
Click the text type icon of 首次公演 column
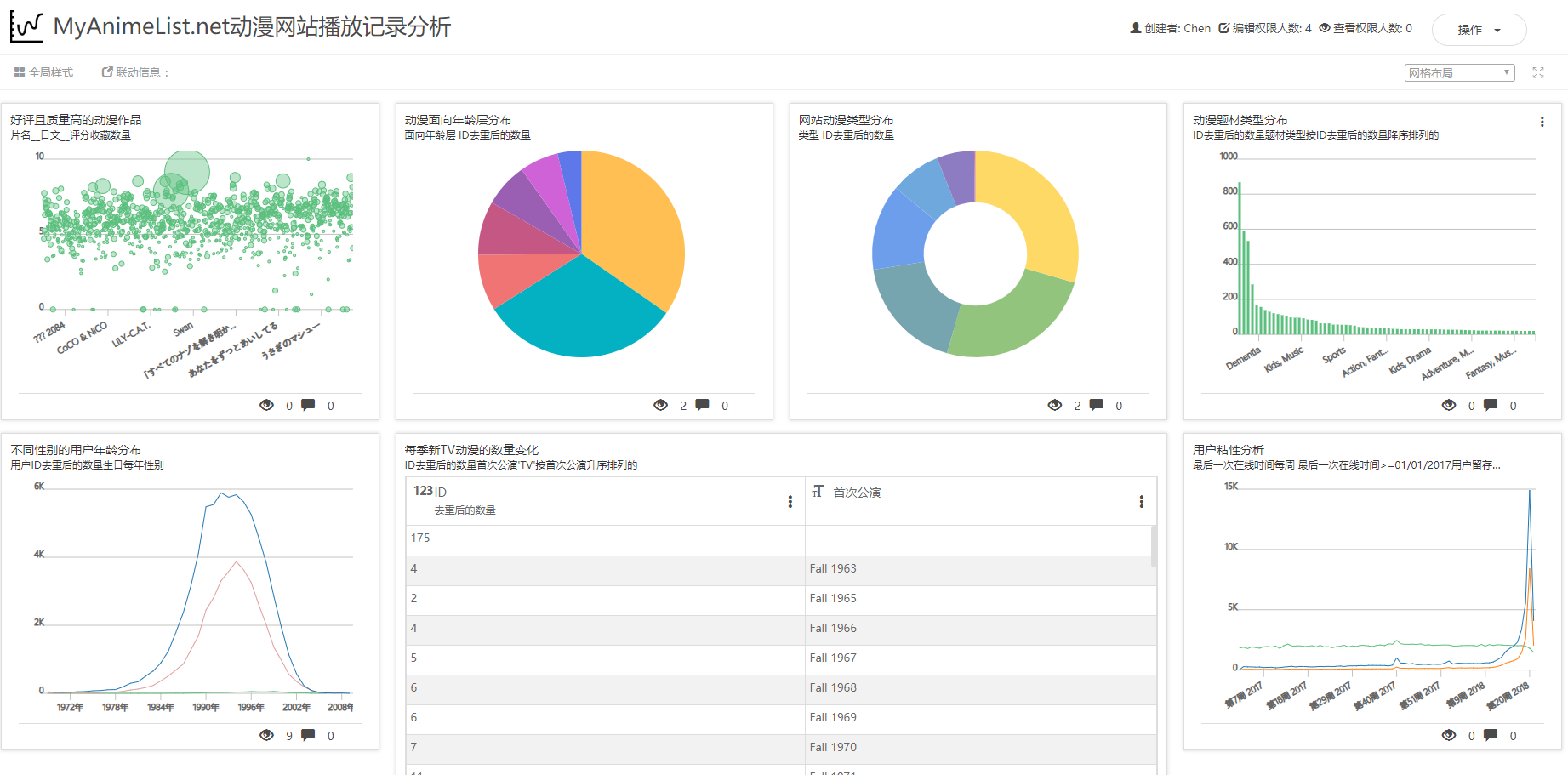(818, 492)
